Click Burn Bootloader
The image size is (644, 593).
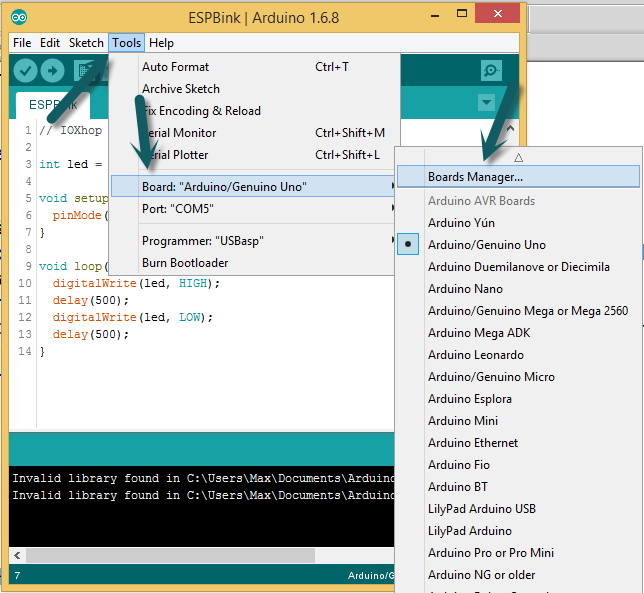tap(253, 263)
